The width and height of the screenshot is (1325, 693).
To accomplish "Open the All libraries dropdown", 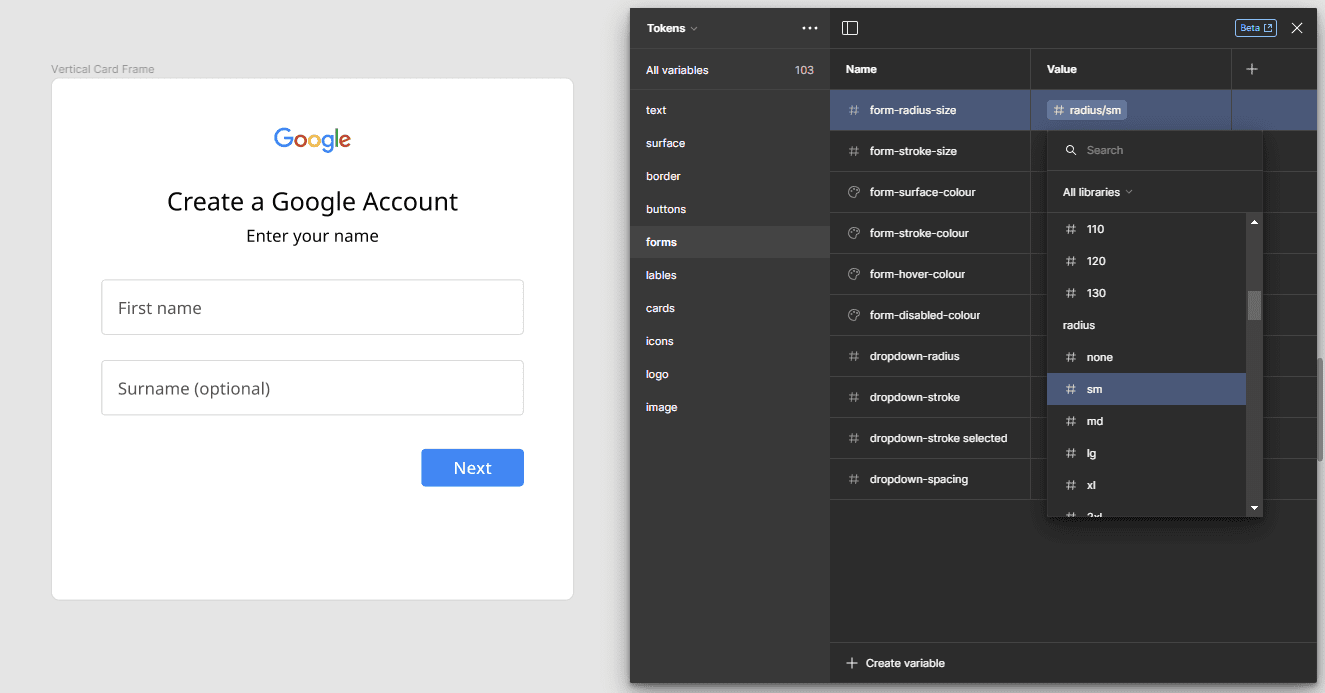I will (1097, 191).
